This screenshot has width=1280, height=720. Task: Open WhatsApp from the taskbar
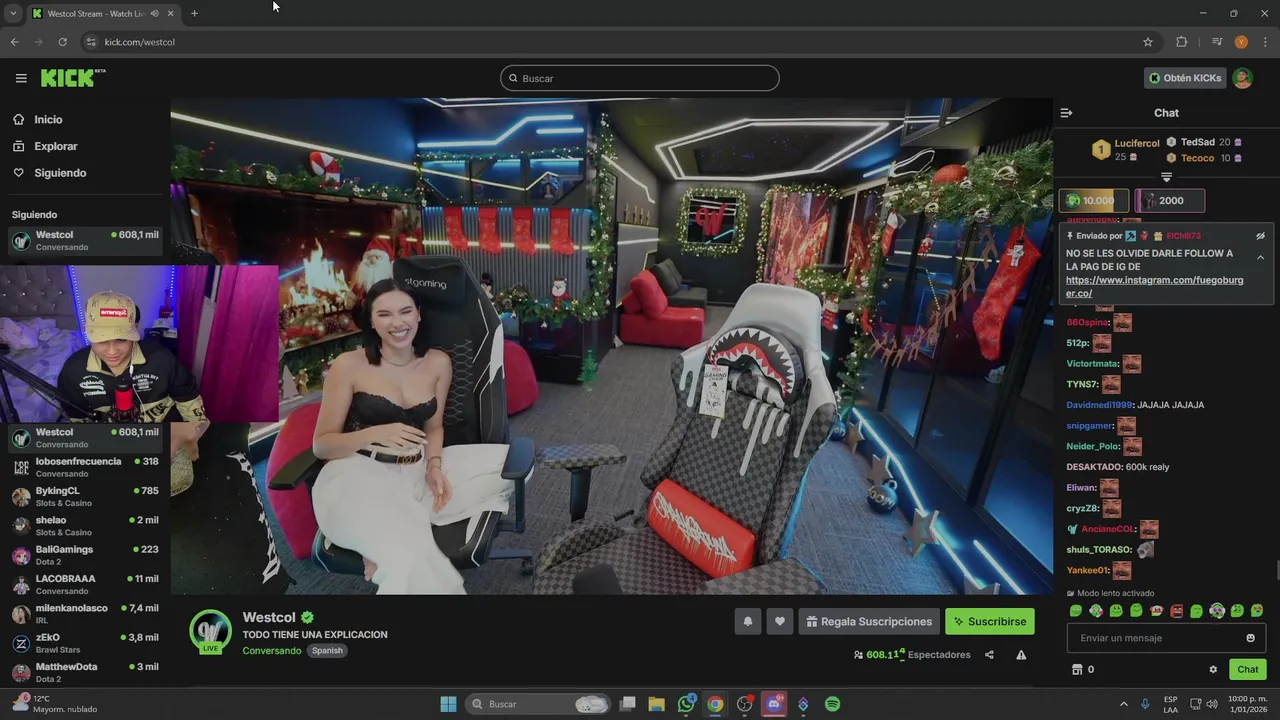[x=686, y=704]
